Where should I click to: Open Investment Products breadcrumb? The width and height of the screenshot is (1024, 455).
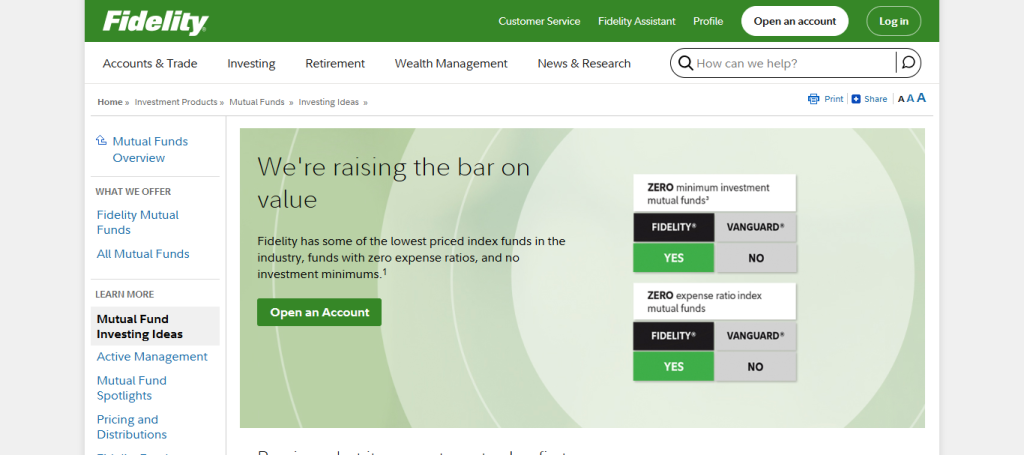176,102
